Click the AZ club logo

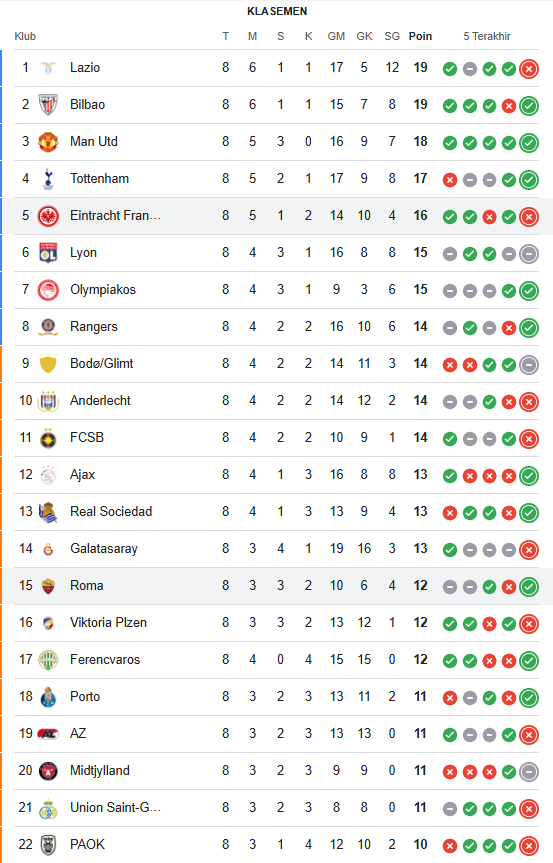click(x=48, y=734)
